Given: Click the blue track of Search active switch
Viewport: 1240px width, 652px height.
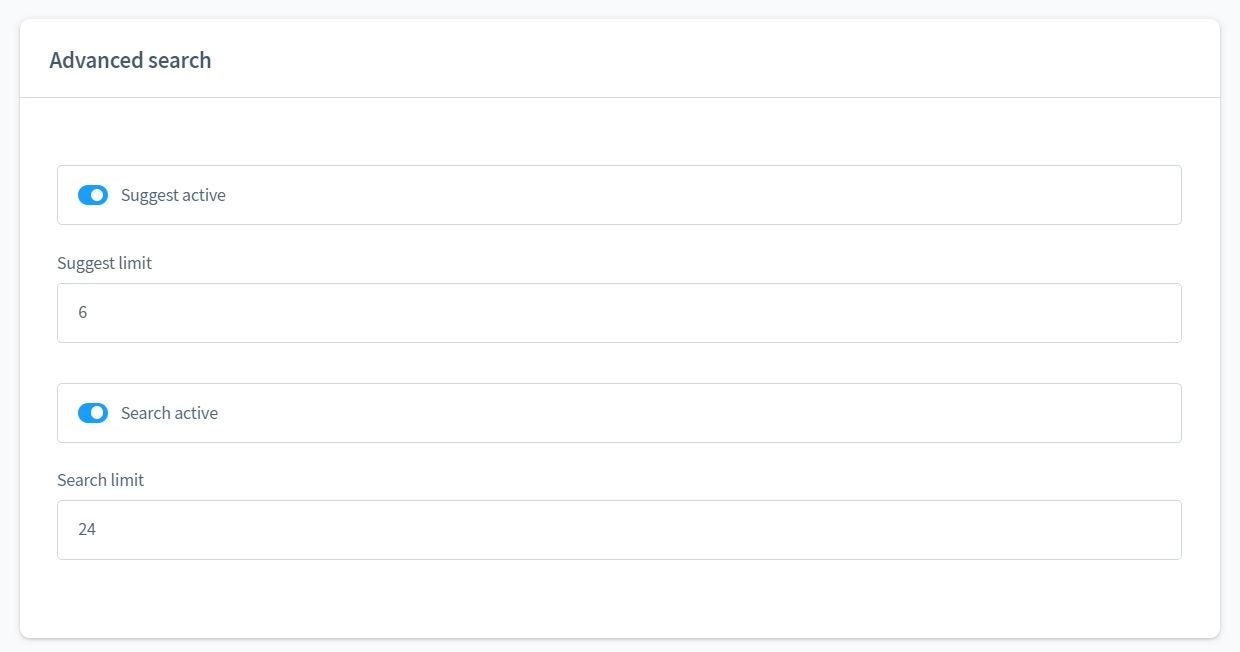Looking at the screenshot, I should click(x=84, y=413).
